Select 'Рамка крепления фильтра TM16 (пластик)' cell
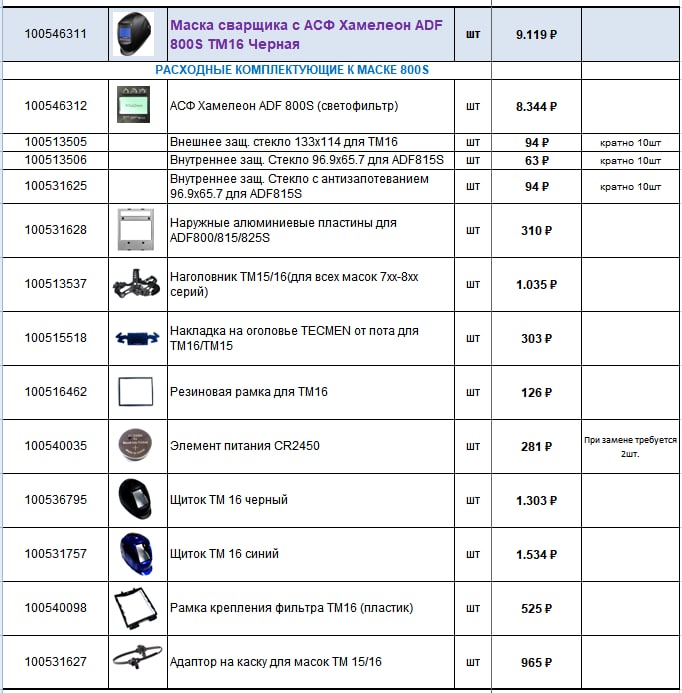This screenshot has height=693, width=682. (311, 608)
